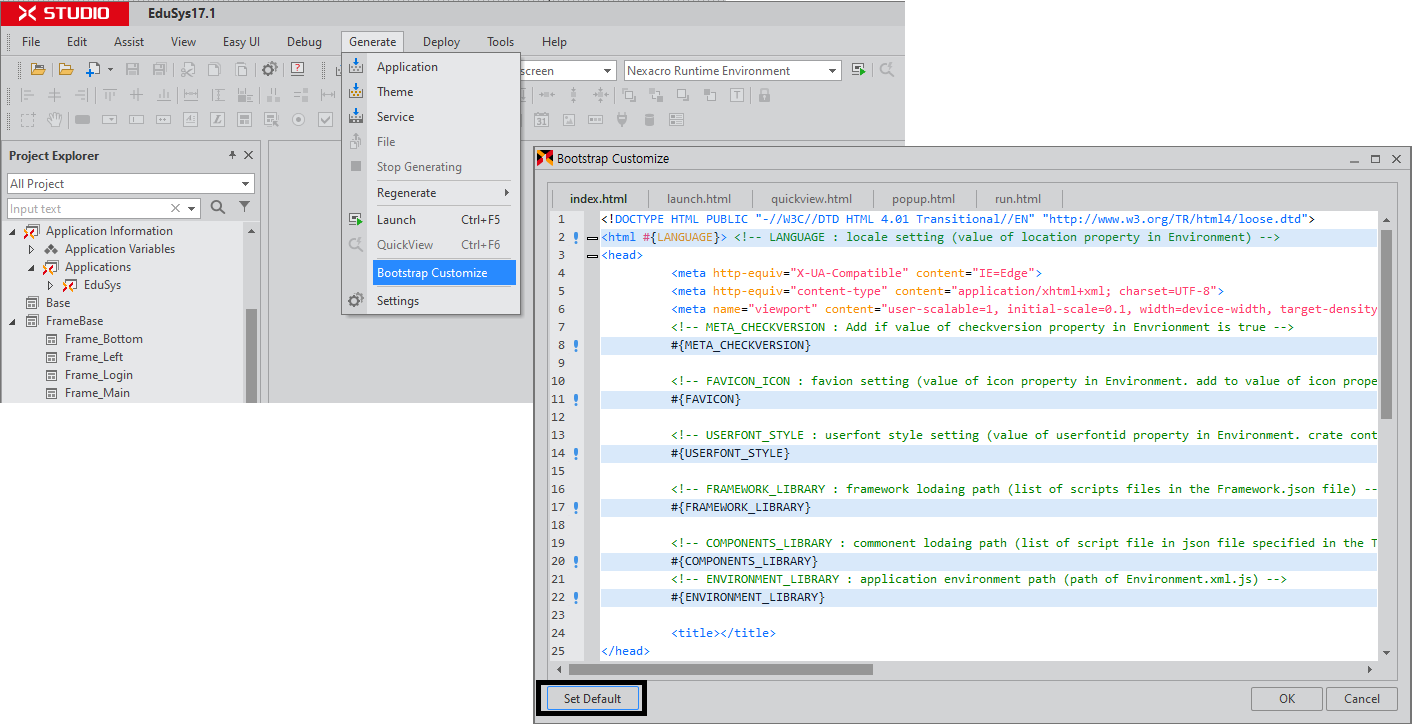This screenshot has width=1413, height=726.
Task: Expand the Application Variables tree node
Action: click(x=31, y=249)
